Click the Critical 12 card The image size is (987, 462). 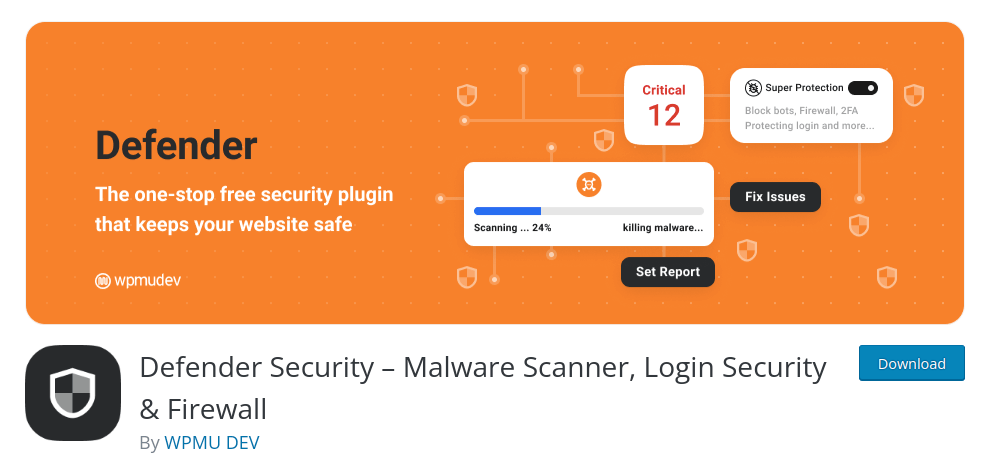(663, 105)
